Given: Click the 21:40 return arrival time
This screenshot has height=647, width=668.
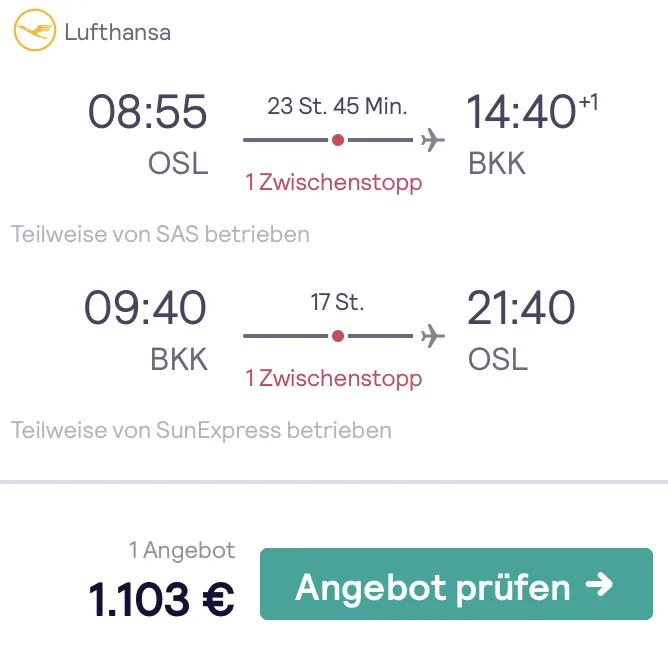Looking at the screenshot, I should (x=521, y=308).
